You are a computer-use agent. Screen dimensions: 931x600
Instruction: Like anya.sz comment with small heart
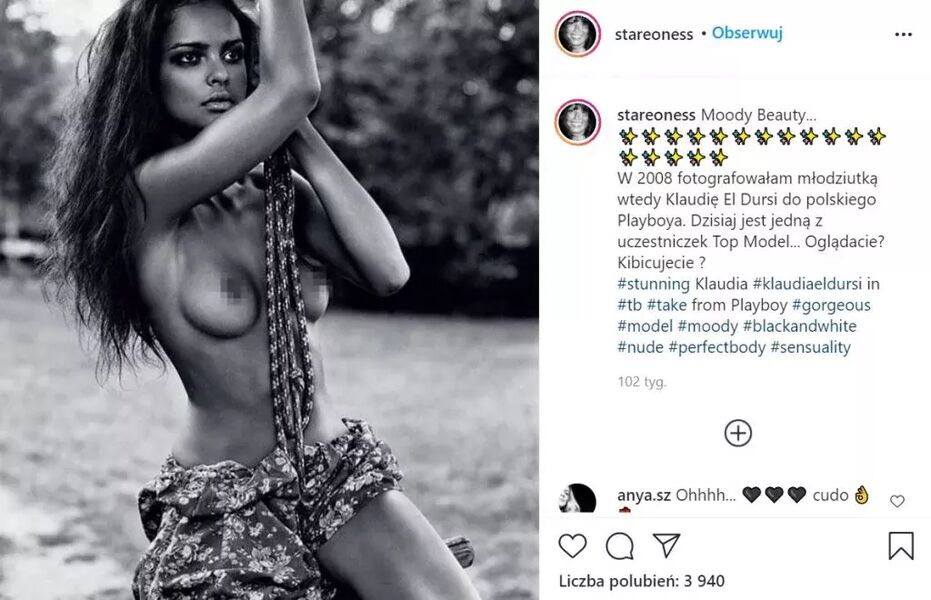click(897, 501)
